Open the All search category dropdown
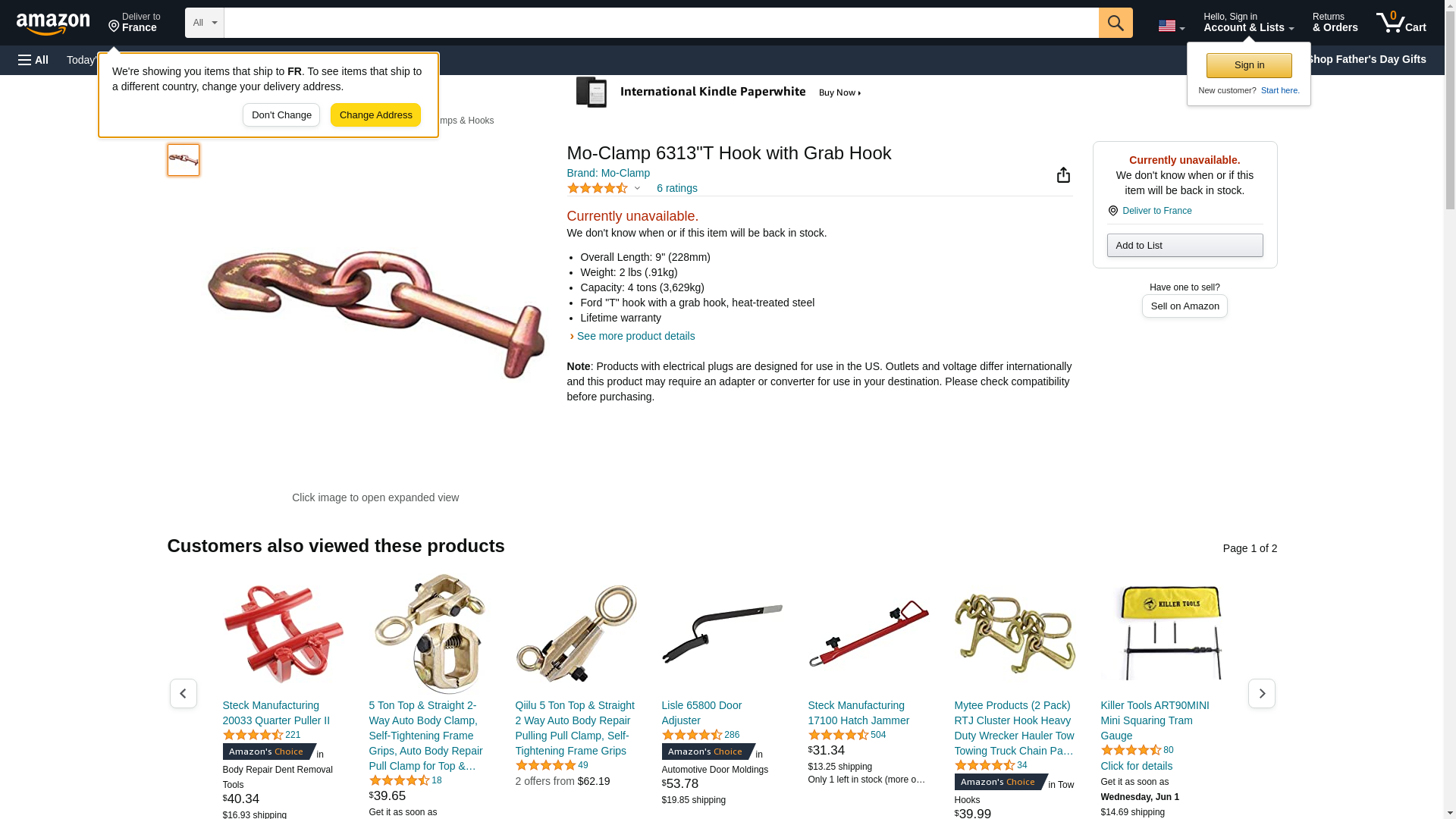 pyautogui.click(x=204, y=23)
